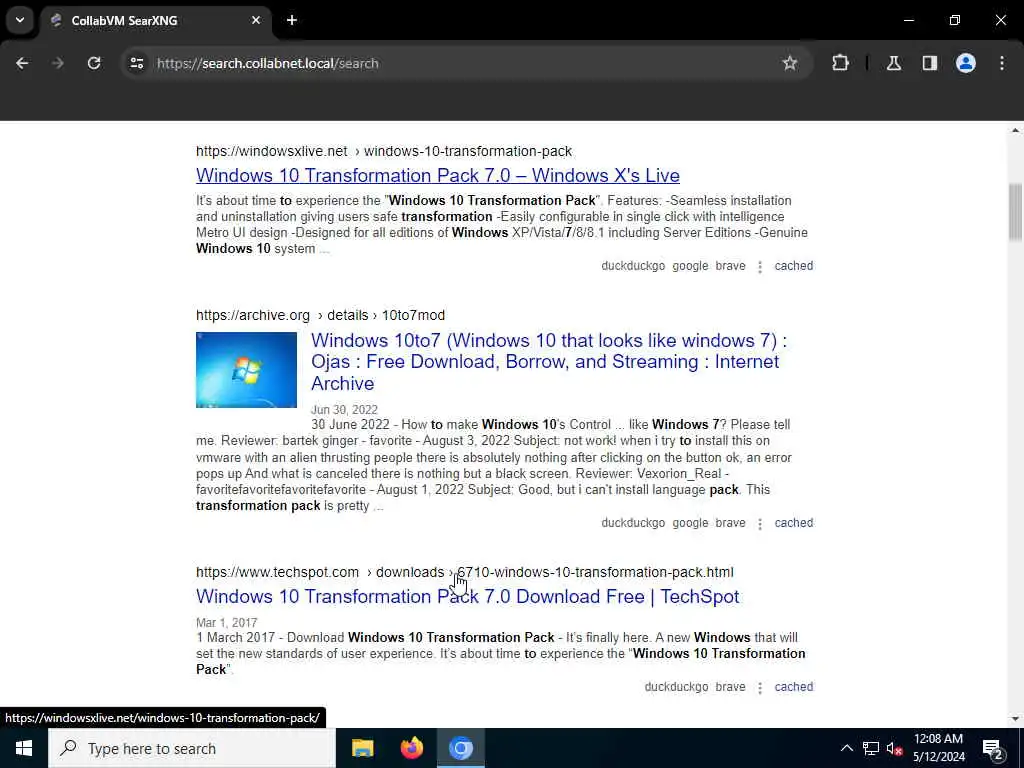Open Chrome Labs flask icon
1024x768 pixels.
tap(894, 63)
